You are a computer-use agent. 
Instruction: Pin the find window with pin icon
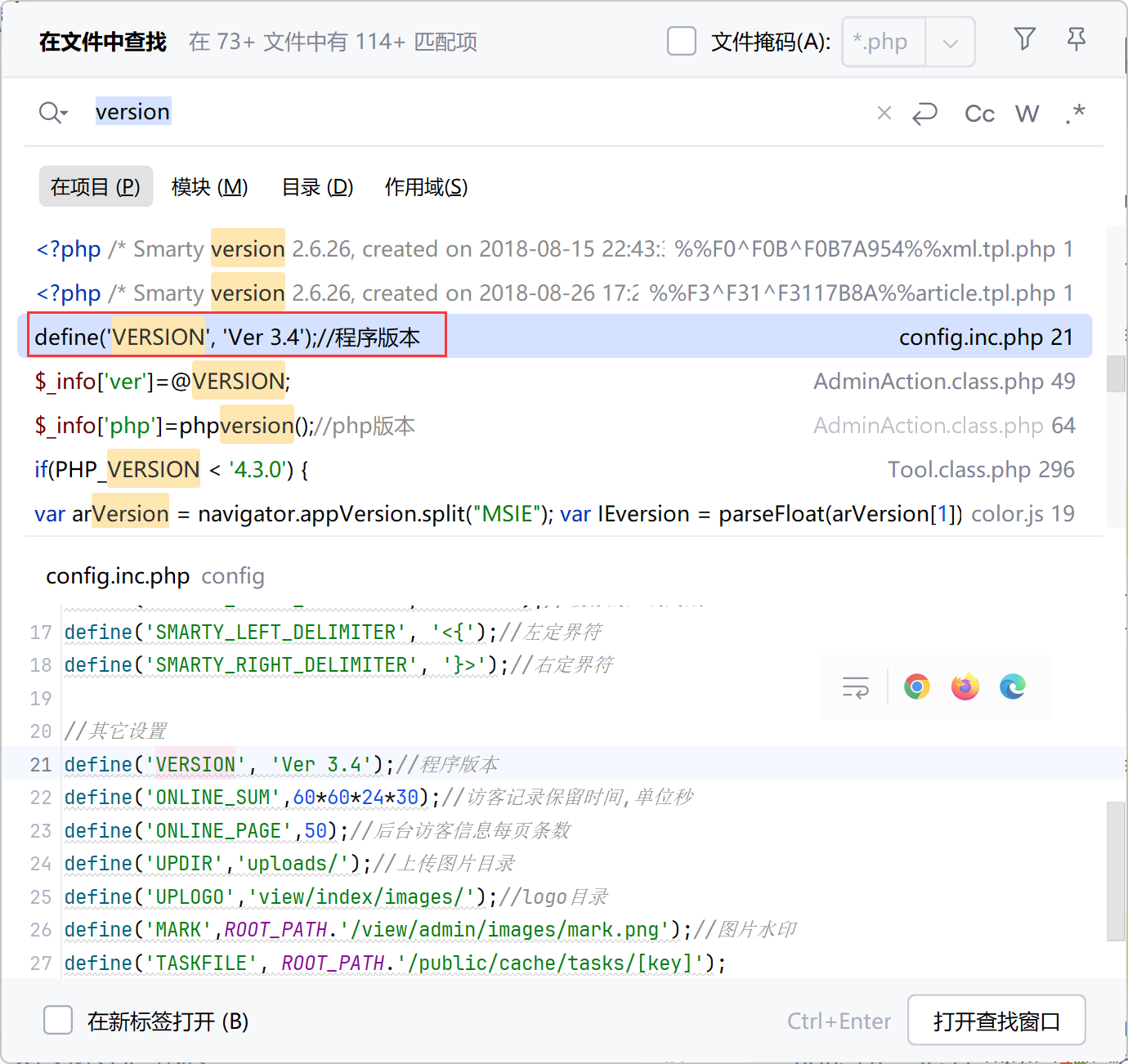pyautogui.click(x=1077, y=39)
